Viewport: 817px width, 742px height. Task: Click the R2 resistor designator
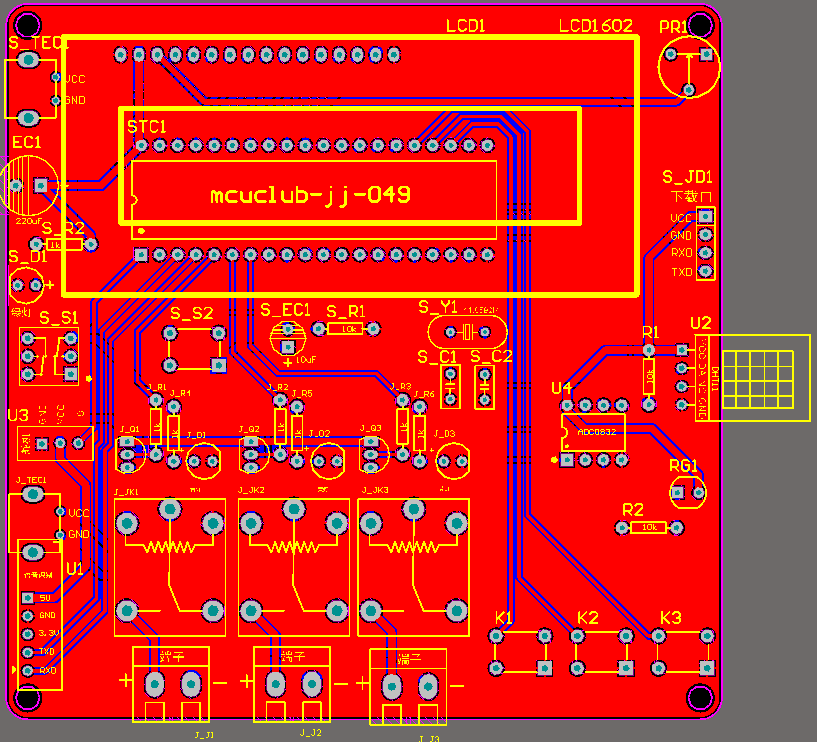pyautogui.click(x=633, y=510)
